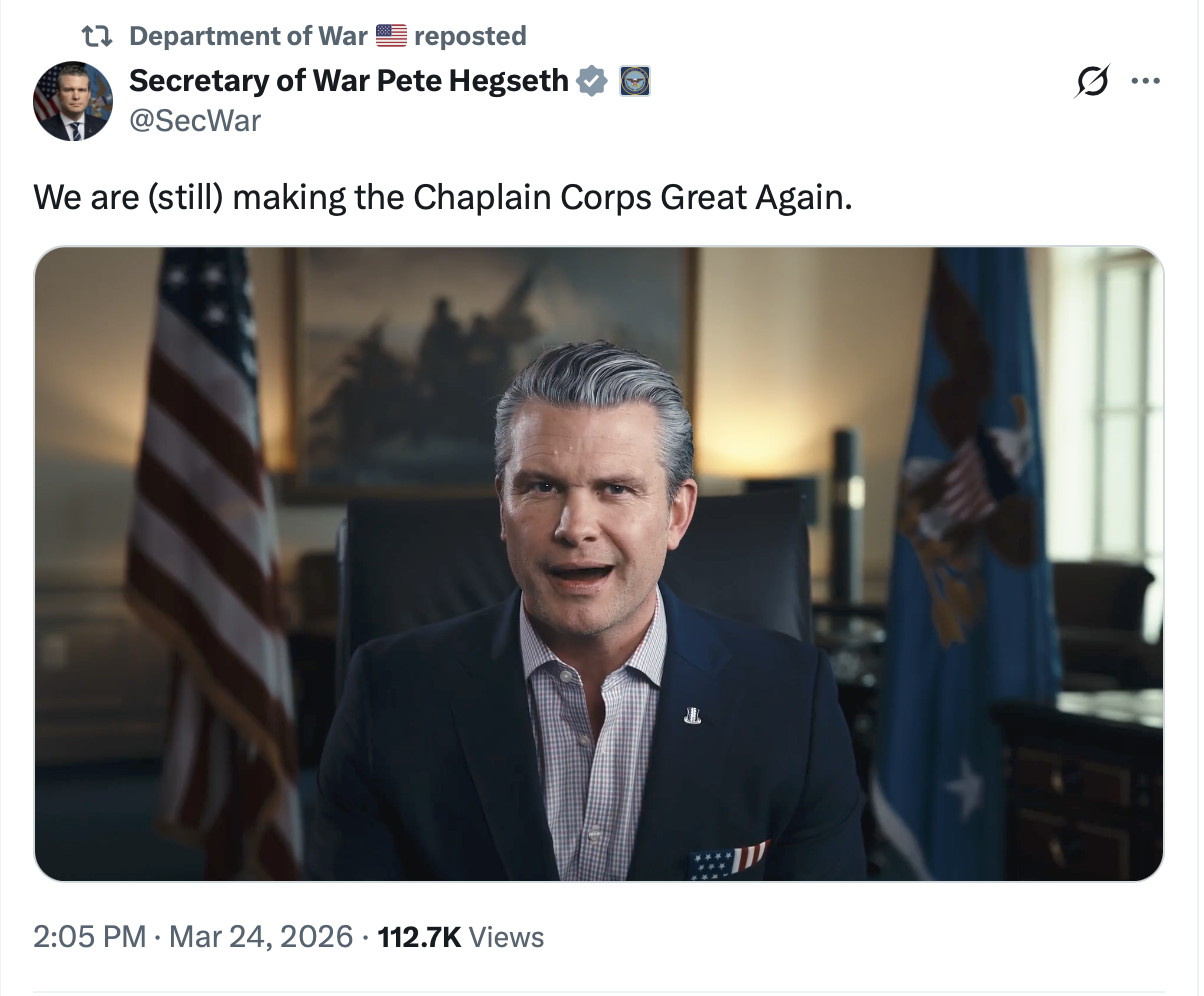Click the "Views" label after the count
This screenshot has height=996, width=1204.
(506, 937)
